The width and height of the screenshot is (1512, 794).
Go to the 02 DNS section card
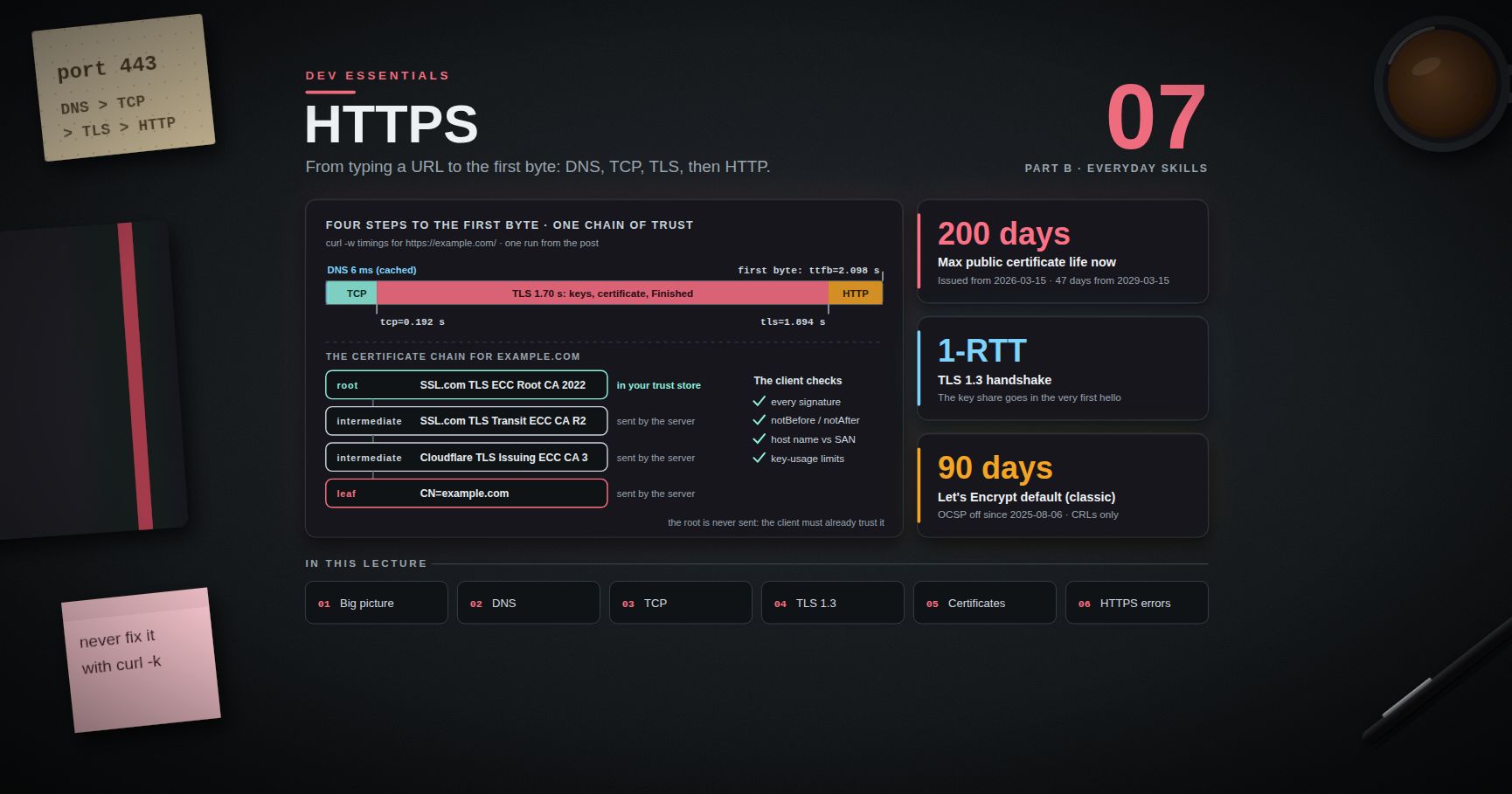tap(529, 603)
